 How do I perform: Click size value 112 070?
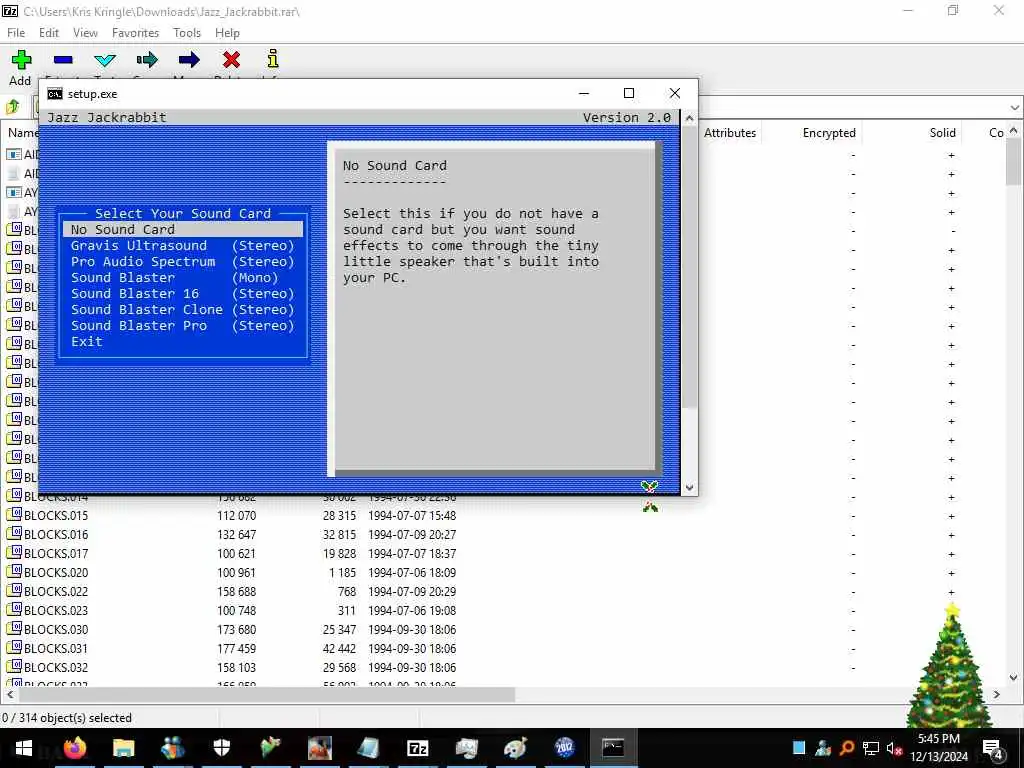(236, 515)
